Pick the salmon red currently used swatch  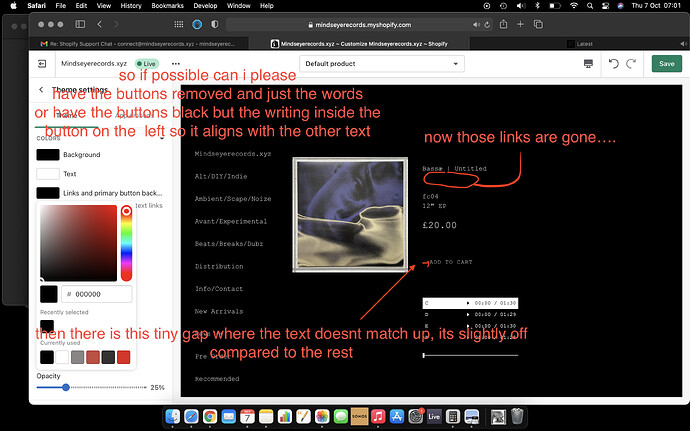coord(93,357)
